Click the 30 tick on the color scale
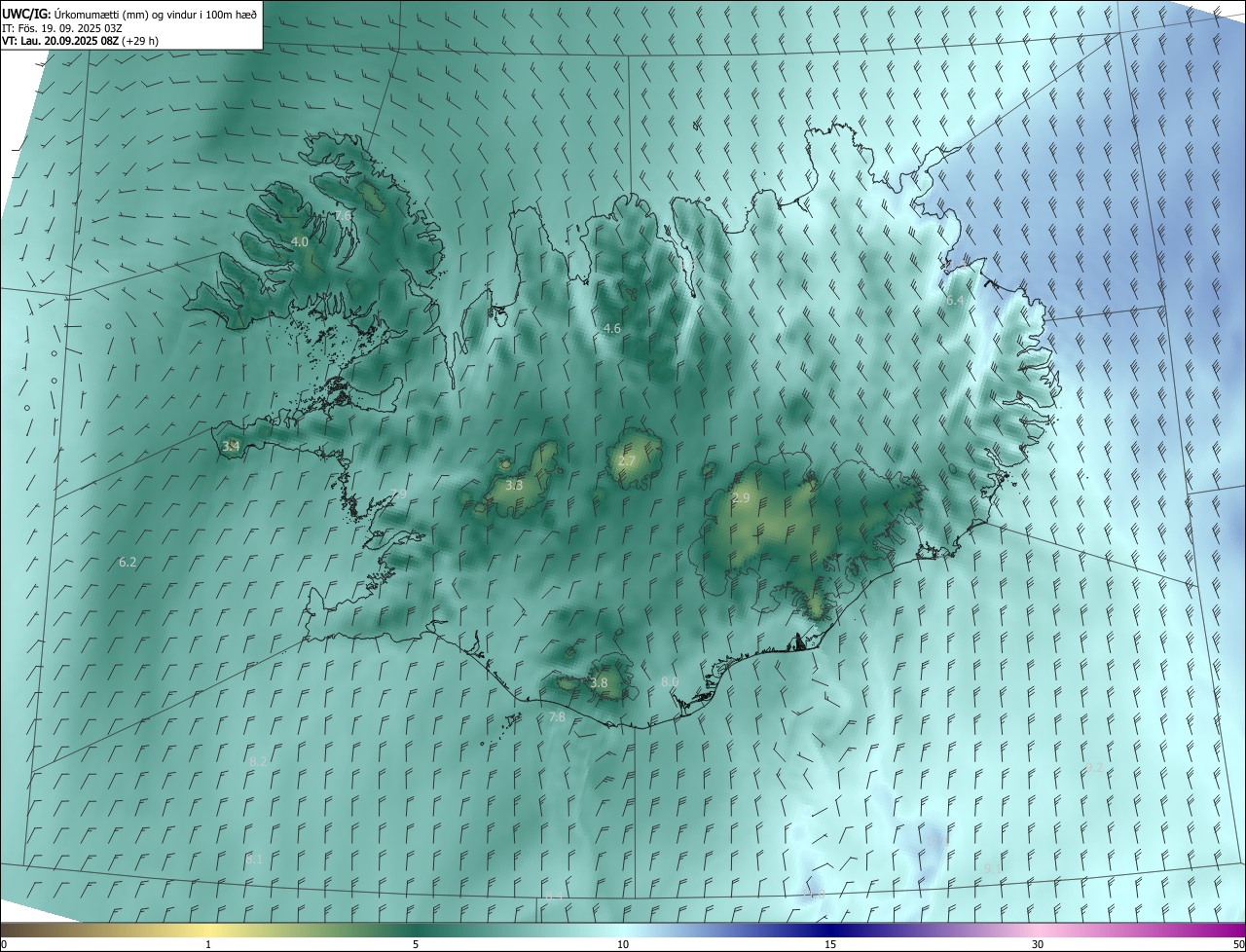This screenshot has height=952, width=1246. coord(1038,944)
